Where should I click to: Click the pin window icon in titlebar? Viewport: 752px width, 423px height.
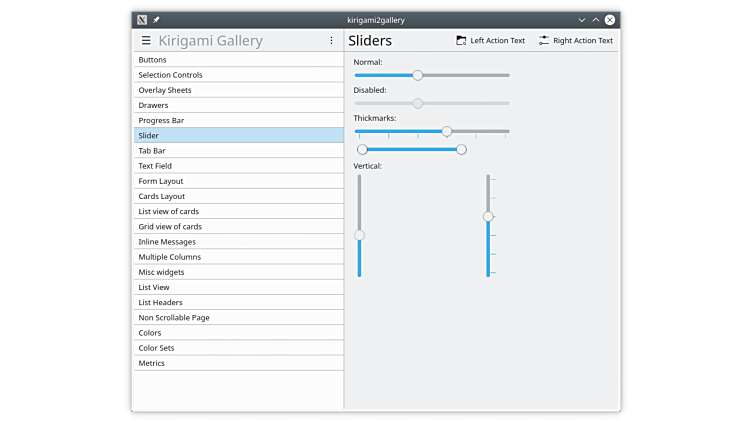coord(156,19)
